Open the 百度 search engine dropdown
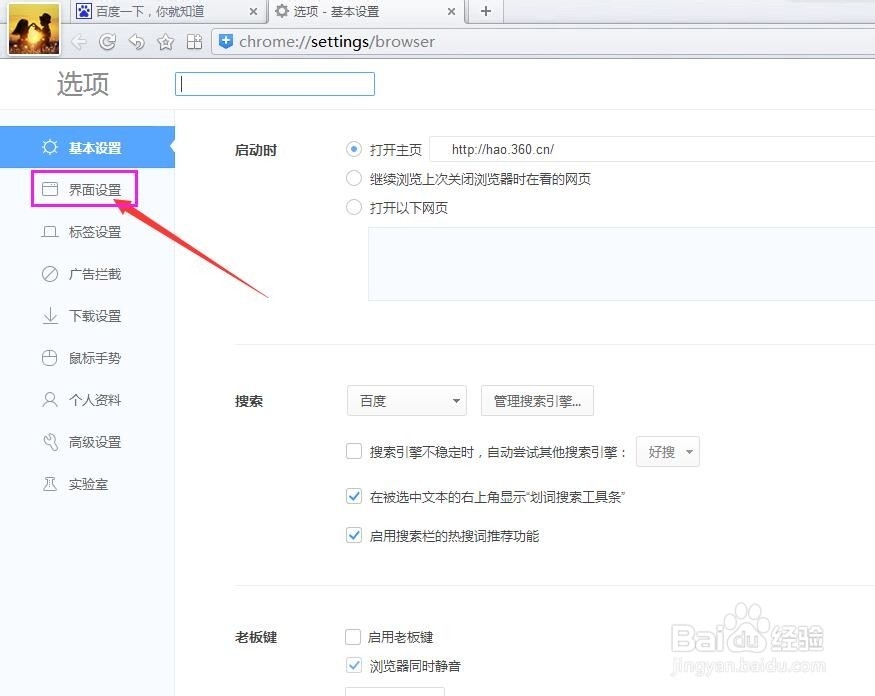875x696 pixels. point(406,400)
